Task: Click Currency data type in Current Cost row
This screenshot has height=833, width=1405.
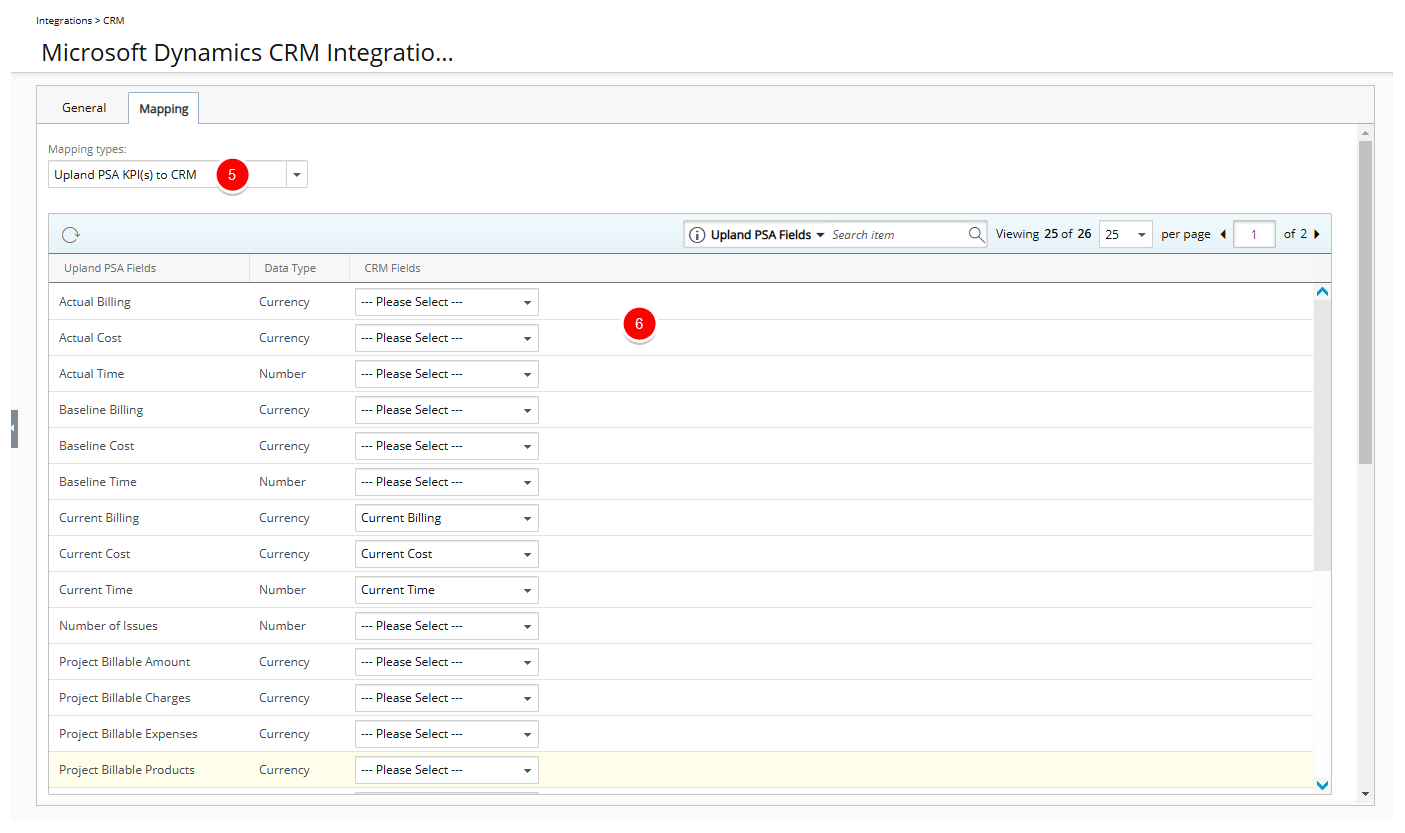Action: 284,554
